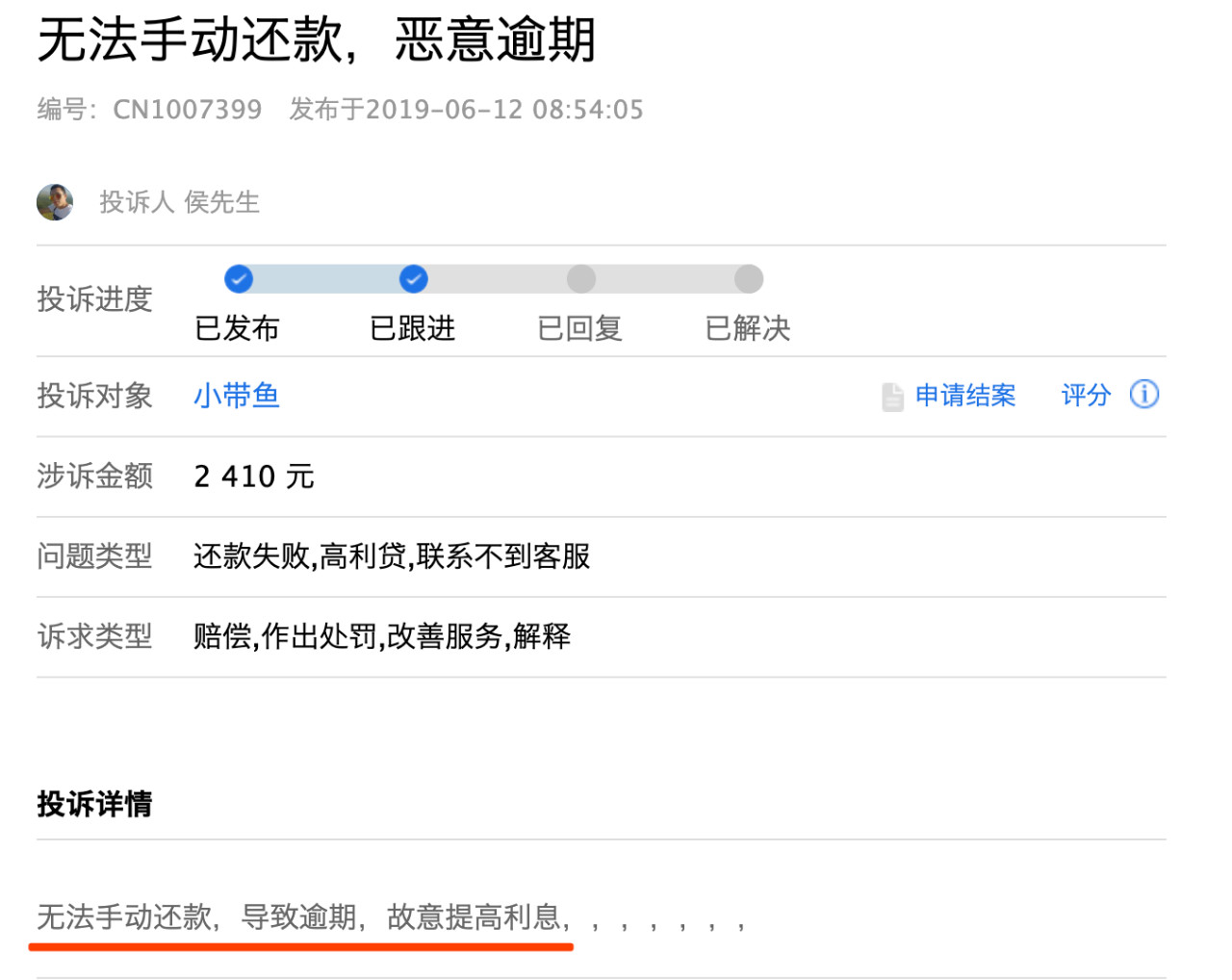
Task: Click the complaint number CN1007399
Action: tap(188, 110)
